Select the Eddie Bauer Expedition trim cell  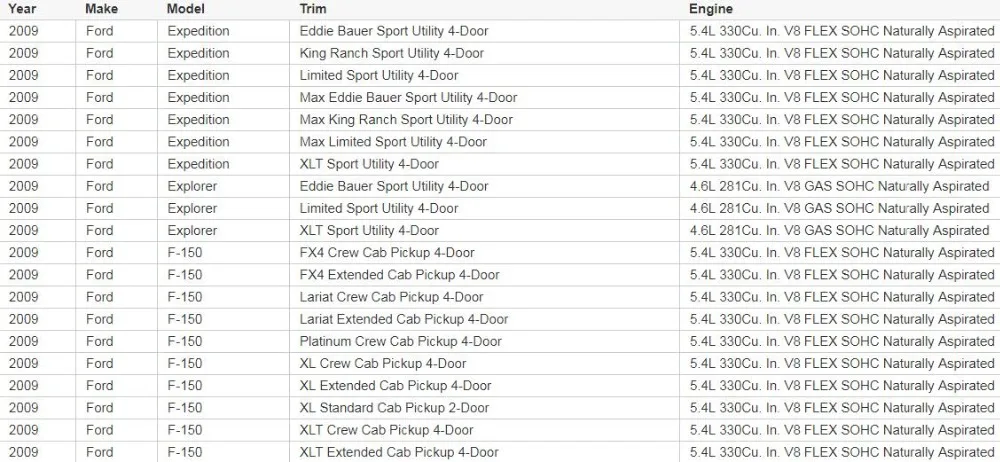[484, 31]
